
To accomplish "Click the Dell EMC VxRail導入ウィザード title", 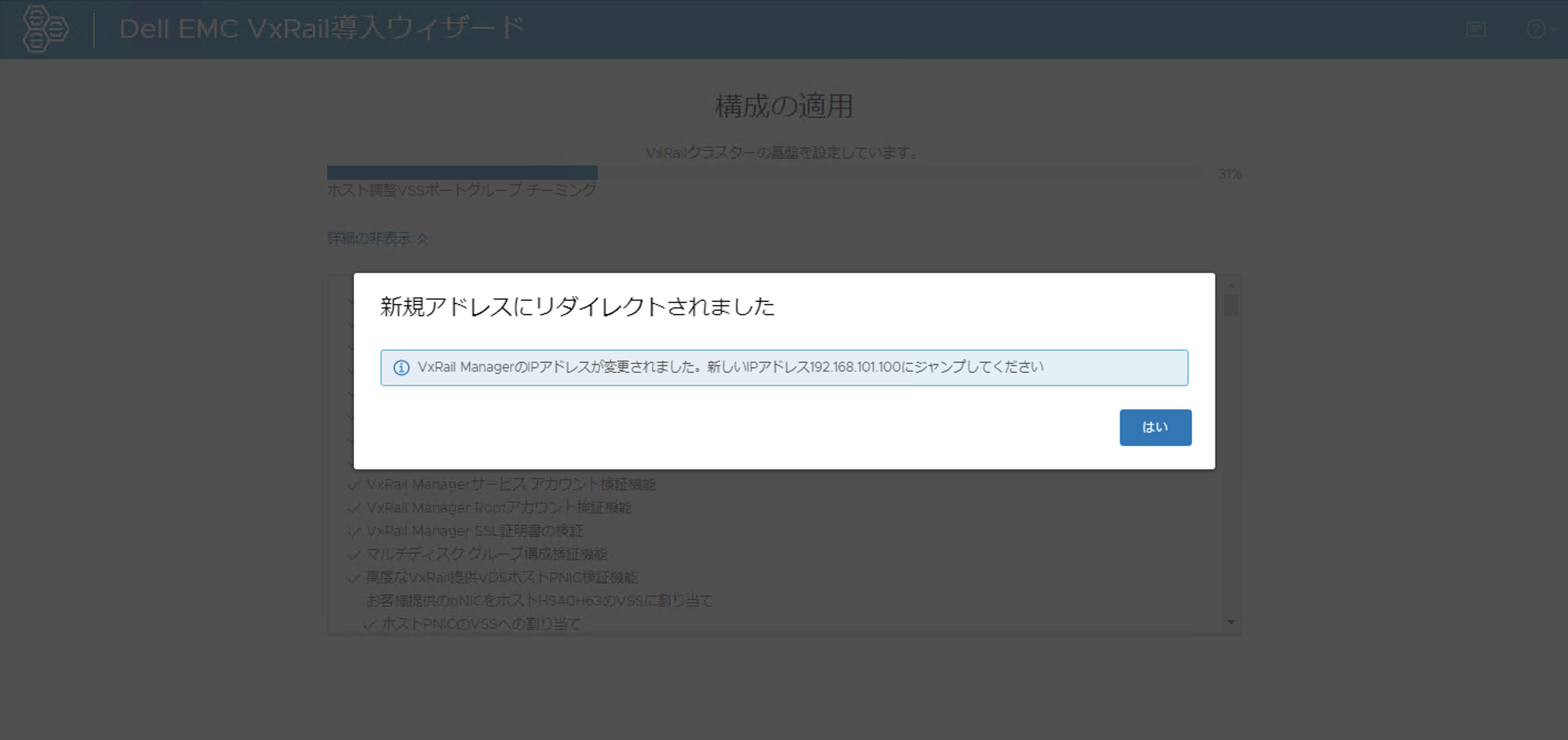I will (x=322, y=29).
